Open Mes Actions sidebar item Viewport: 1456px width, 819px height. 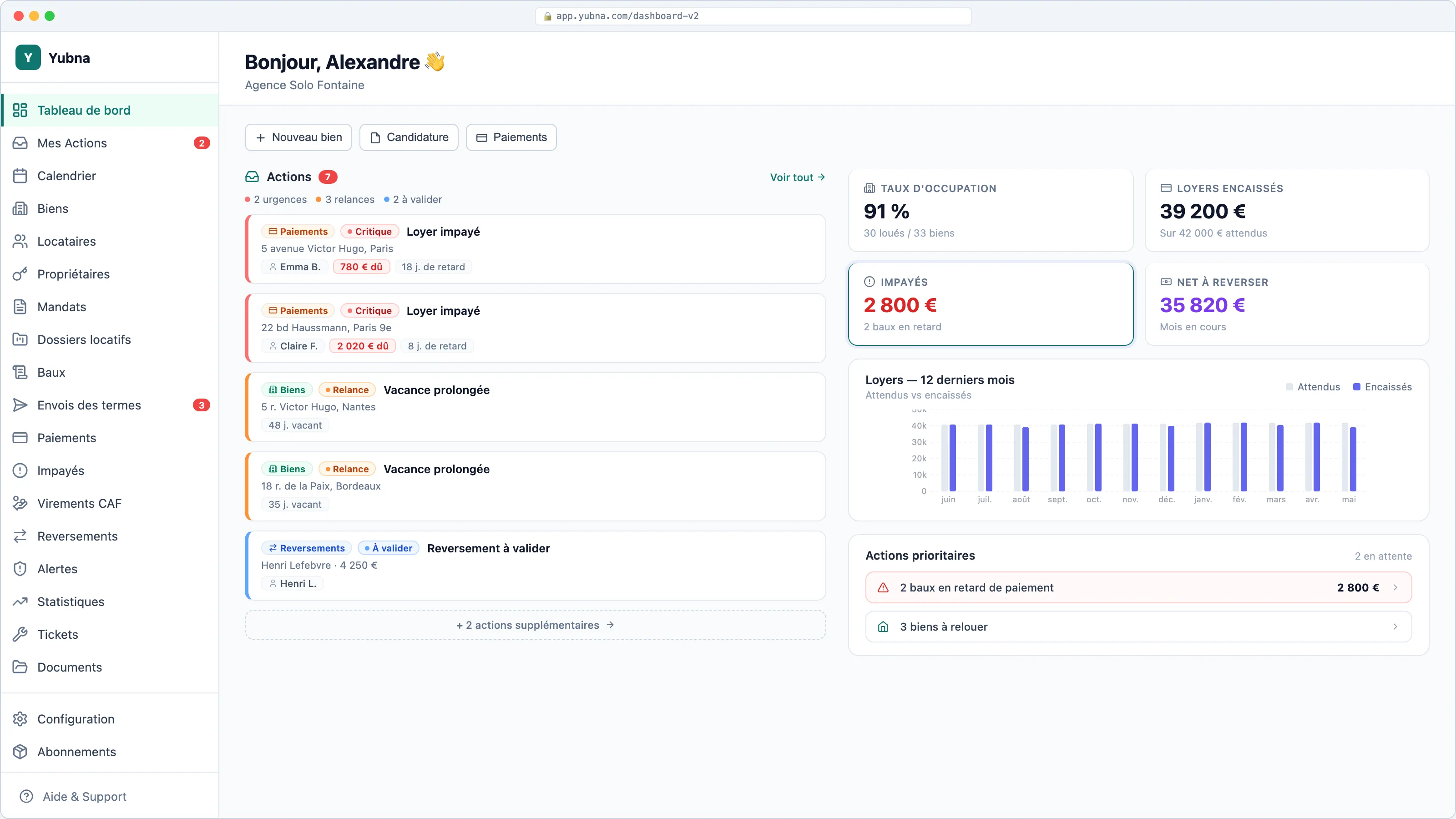pos(110,143)
